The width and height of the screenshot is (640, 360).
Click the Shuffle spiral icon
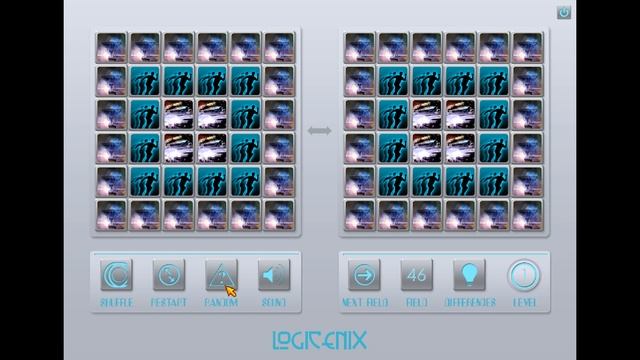pos(116,275)
